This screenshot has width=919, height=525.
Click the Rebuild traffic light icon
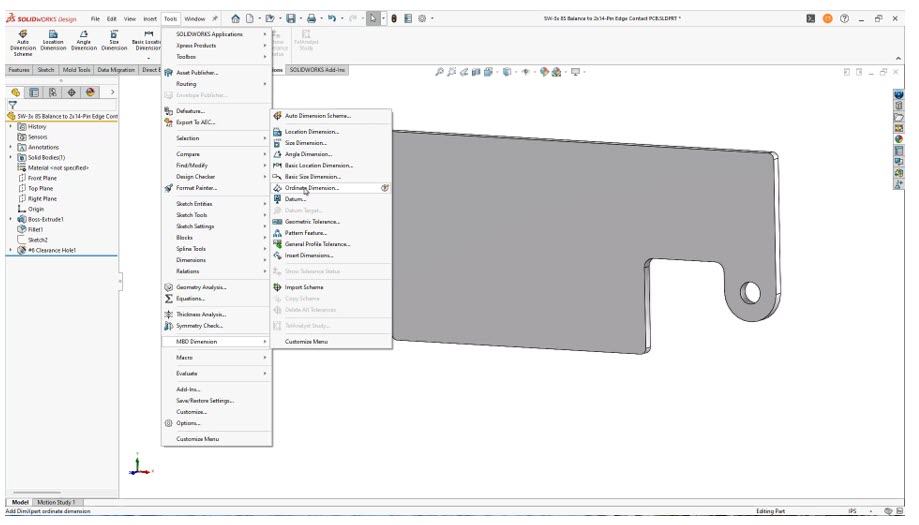pyautogui.click(x=393, y=18)
